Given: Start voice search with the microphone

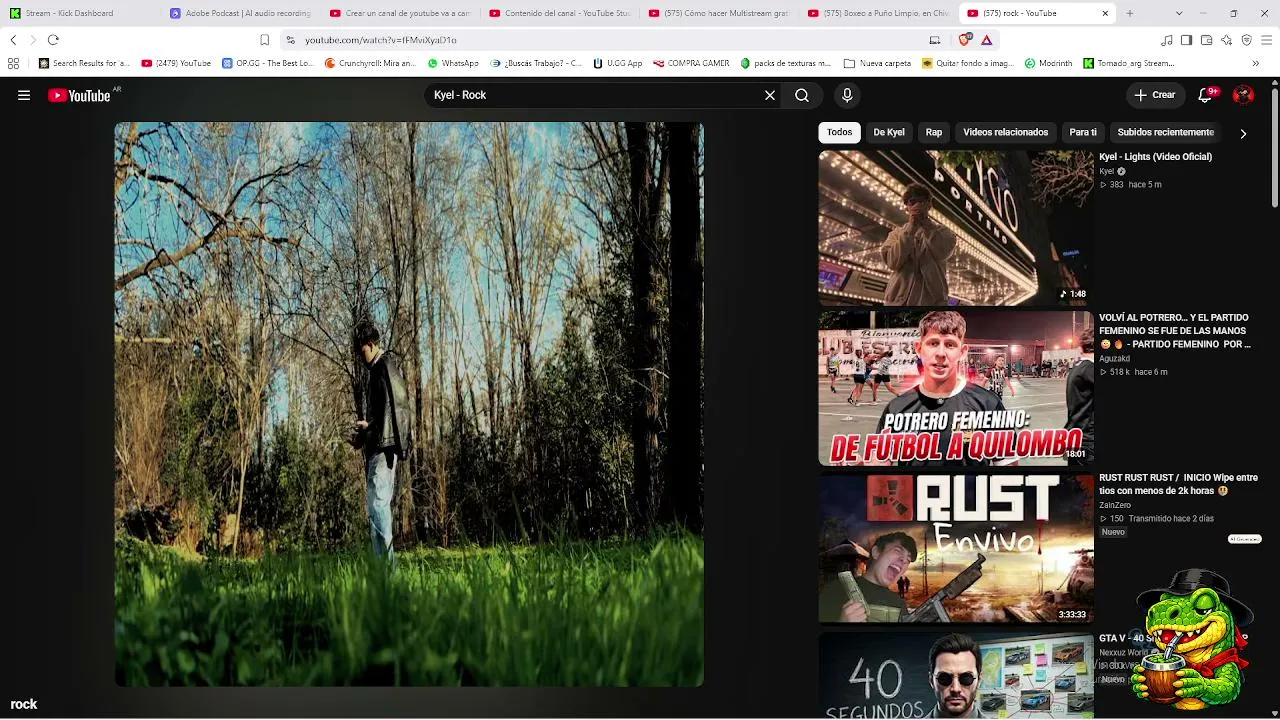Looking at the screenshot, I should (847, 95).
